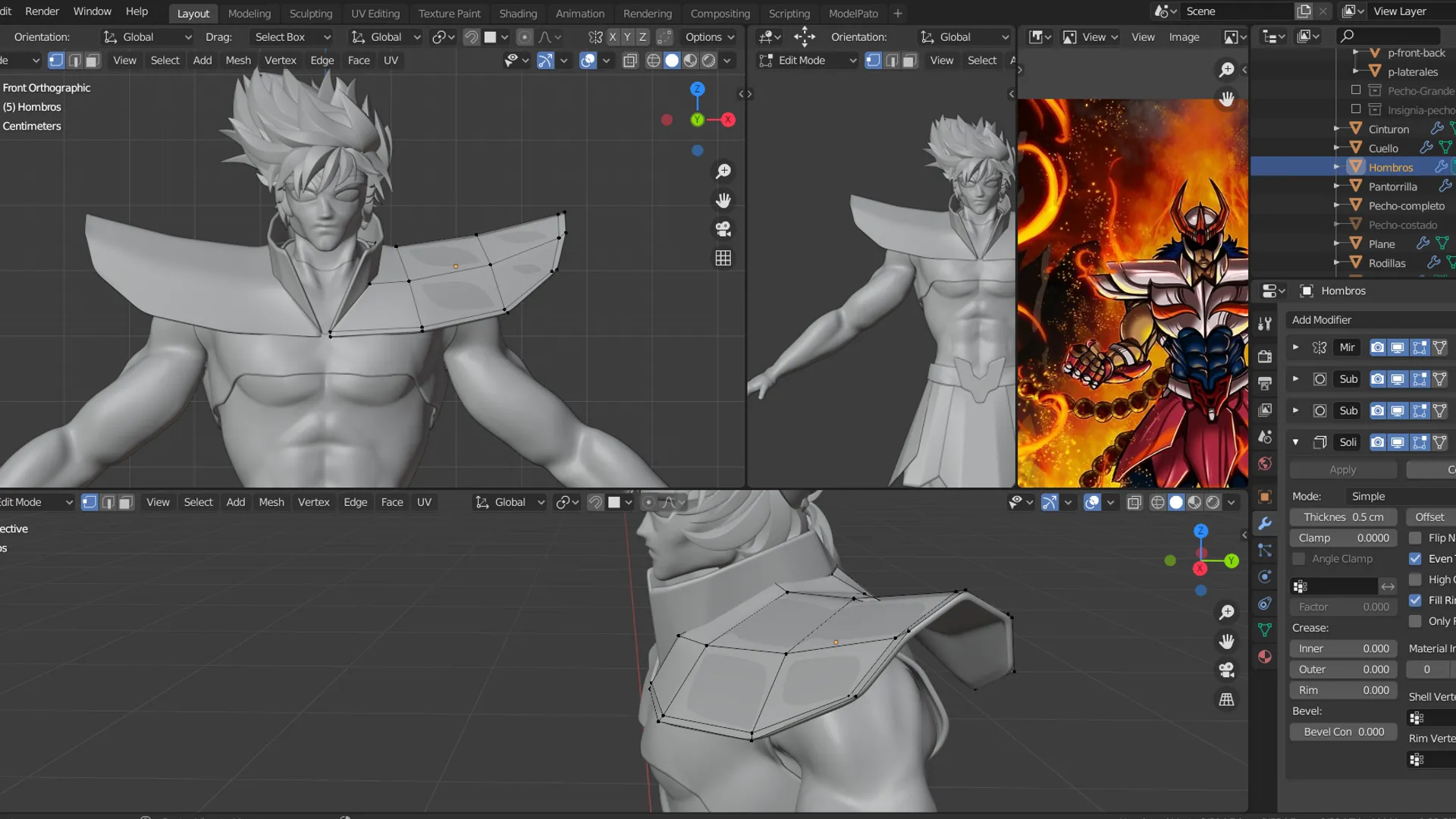The image size is (1456, 819).
Task: Toggle Even Thickness checkbox
Action: 1415,559
